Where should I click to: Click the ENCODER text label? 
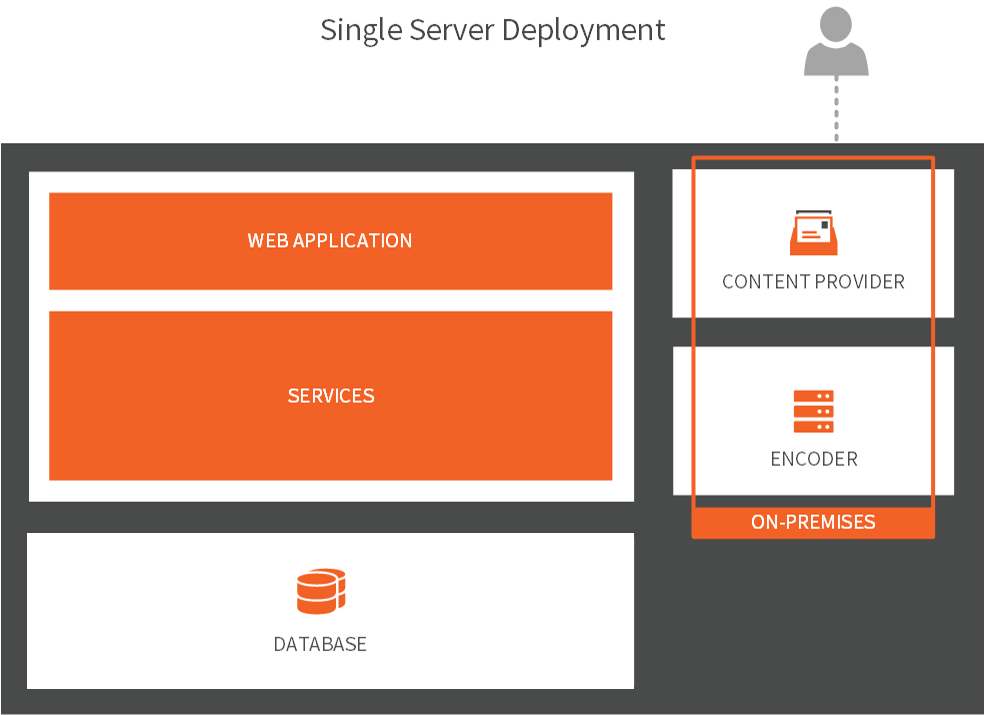pos(813,460)
